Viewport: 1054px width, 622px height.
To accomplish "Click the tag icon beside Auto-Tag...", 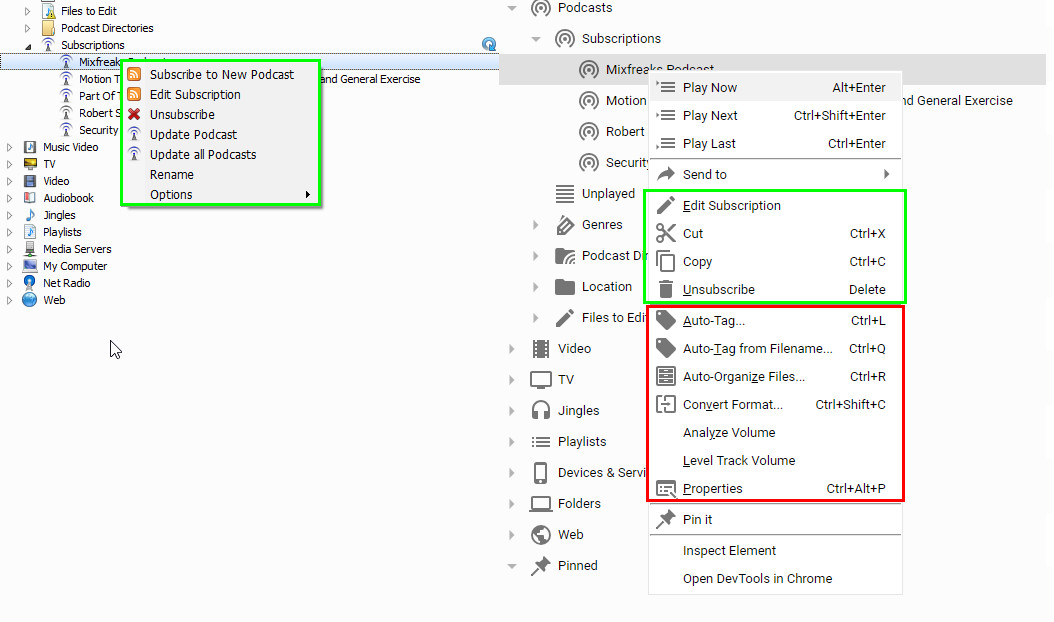I will pos(666,320).
